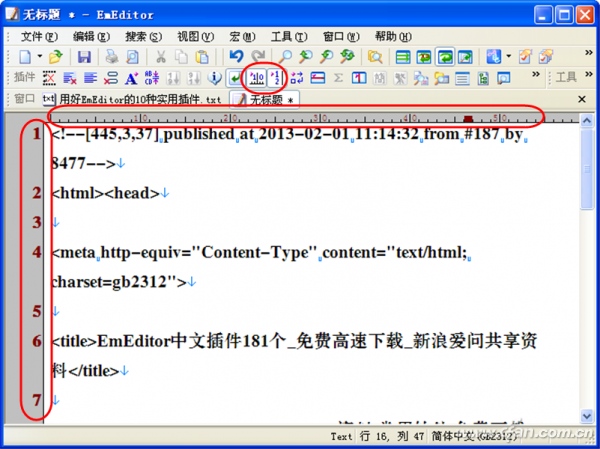Create a new file with the New icon
This screenshot has width=600, height=449.
25,57
